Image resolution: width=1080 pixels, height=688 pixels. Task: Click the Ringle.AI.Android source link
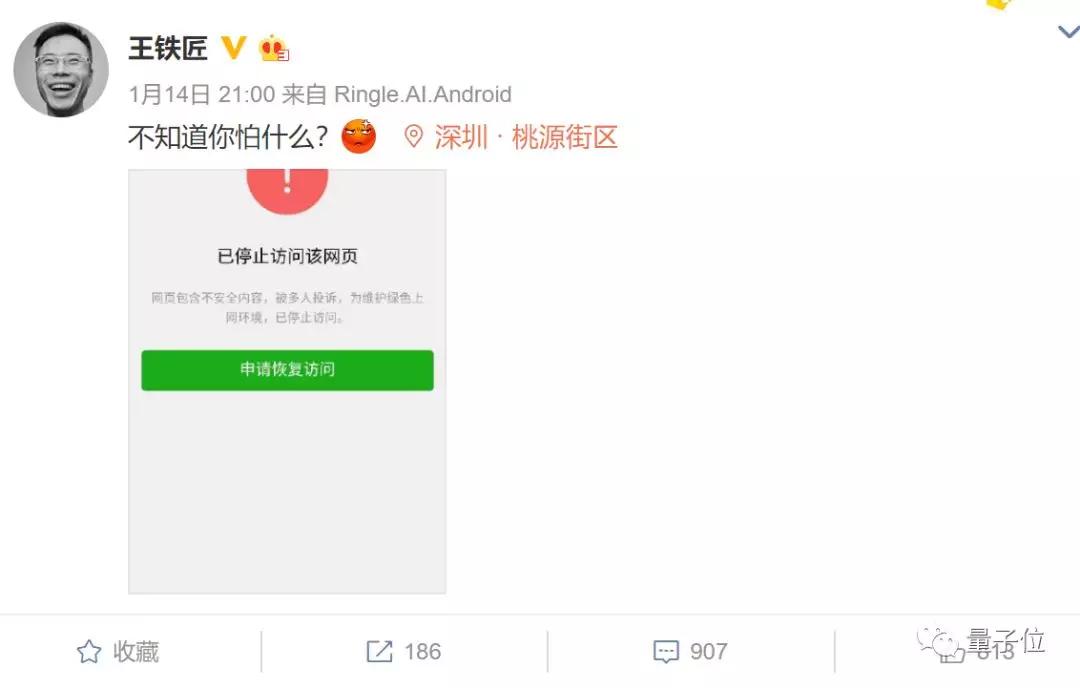(x=423, y=94)
